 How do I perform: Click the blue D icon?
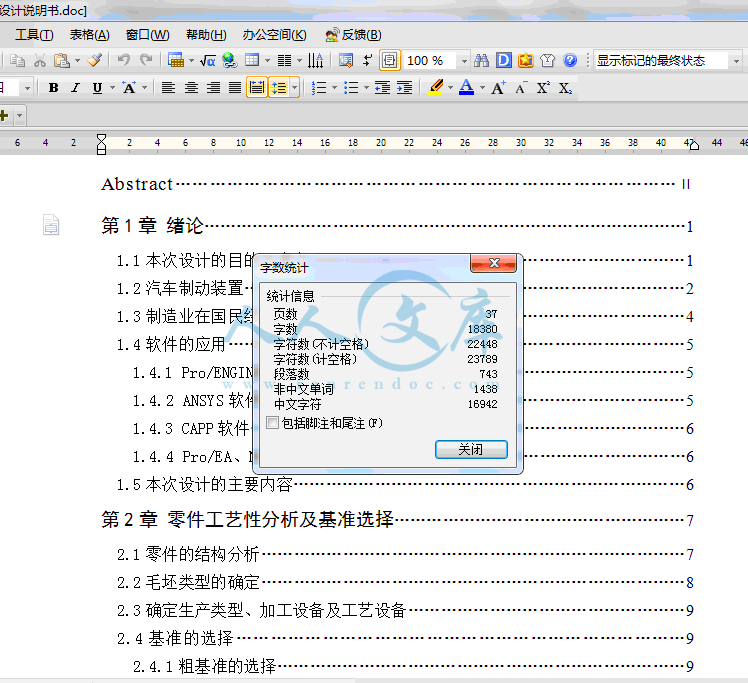504,61
